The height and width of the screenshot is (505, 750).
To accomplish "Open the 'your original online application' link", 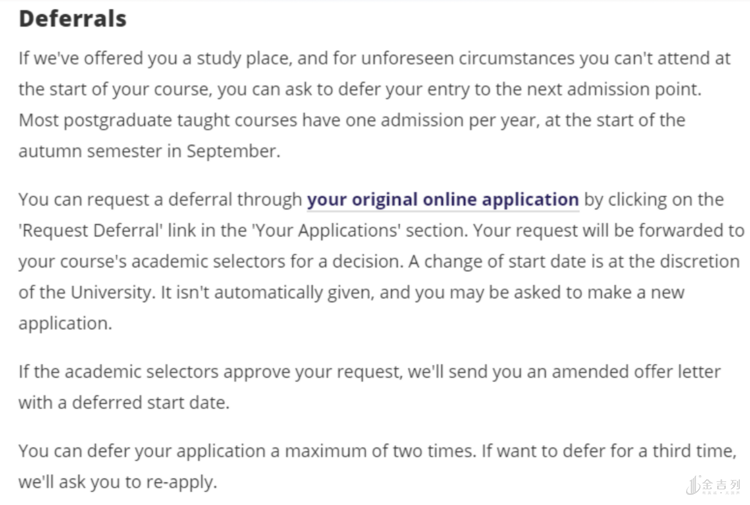I will tap(442, 199).
